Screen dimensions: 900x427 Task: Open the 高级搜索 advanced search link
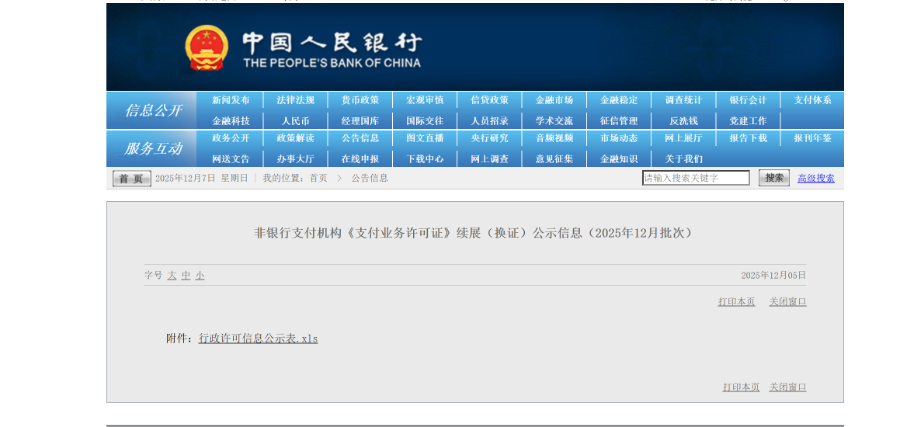[x=815, y=178]
